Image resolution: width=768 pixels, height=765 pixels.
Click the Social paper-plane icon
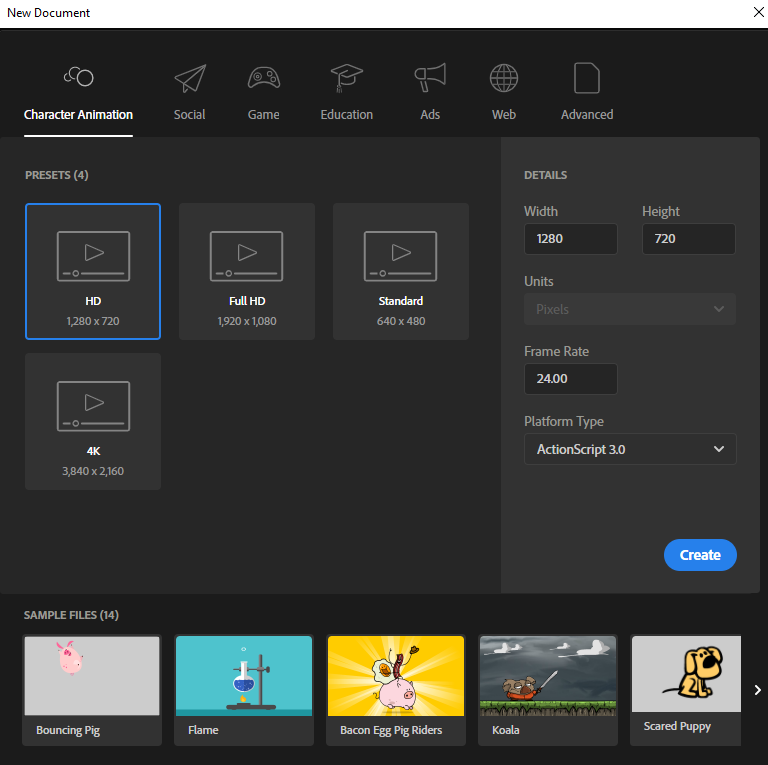click(190, 78)
